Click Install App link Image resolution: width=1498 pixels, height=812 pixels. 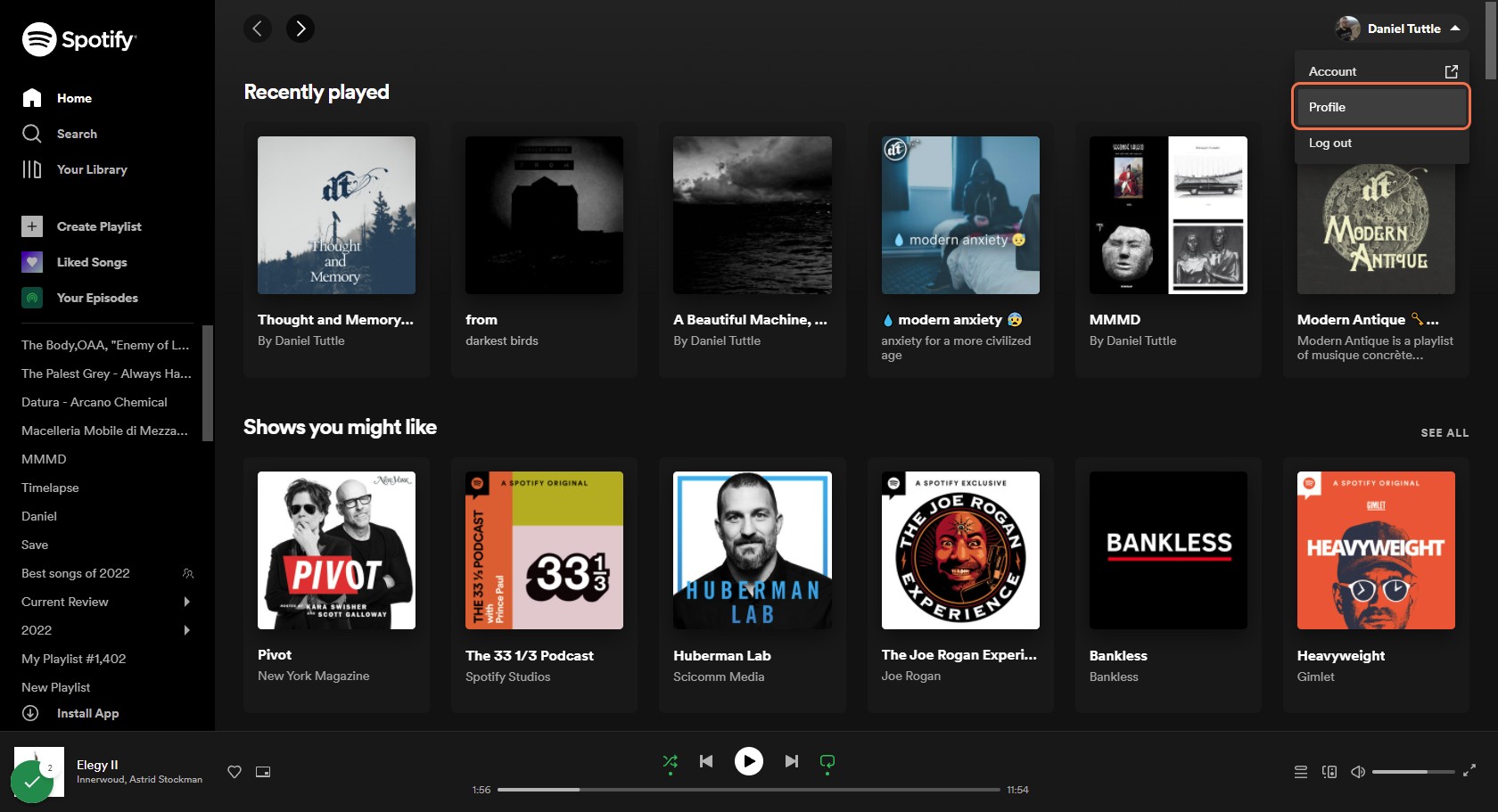[x=87, y=713]
